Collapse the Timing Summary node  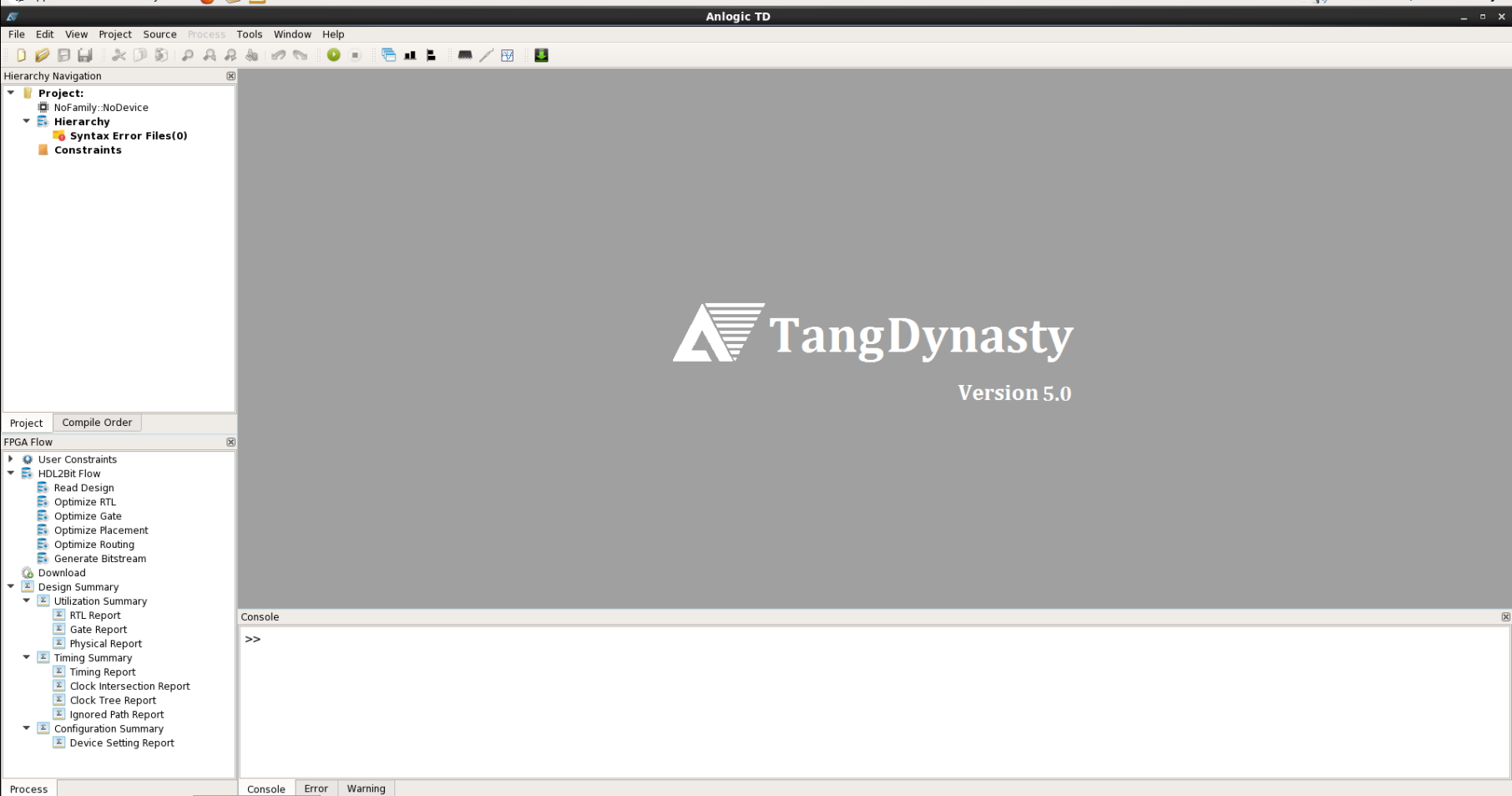(x=27, y=657)
